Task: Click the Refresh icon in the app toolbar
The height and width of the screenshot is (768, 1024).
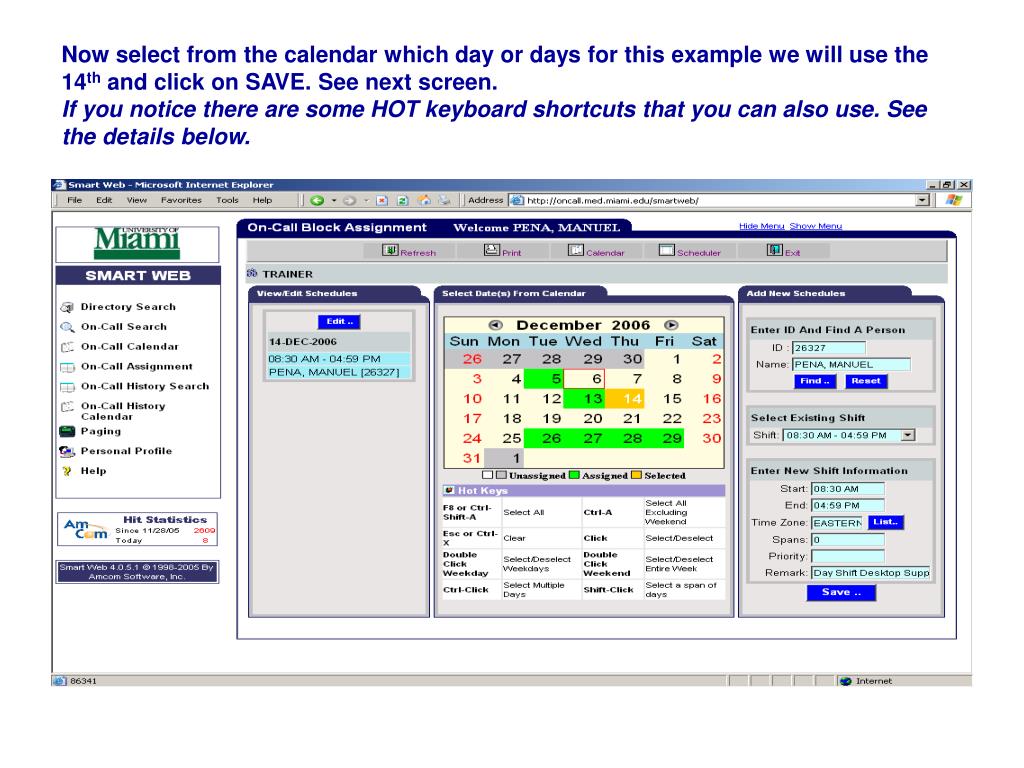Action: 390,250
